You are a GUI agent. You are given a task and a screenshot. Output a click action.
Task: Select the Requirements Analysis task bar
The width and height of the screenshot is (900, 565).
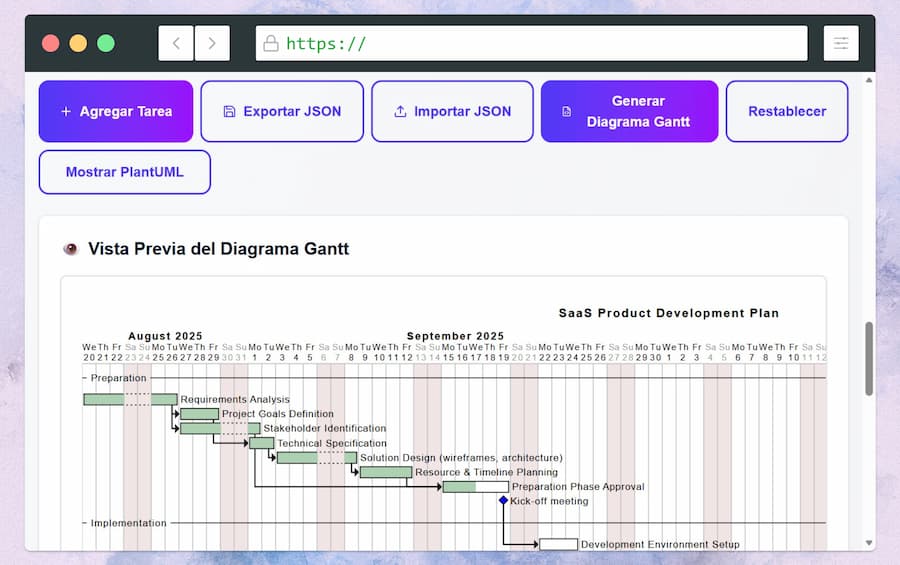pyautogui.click(x=130, y=400)
